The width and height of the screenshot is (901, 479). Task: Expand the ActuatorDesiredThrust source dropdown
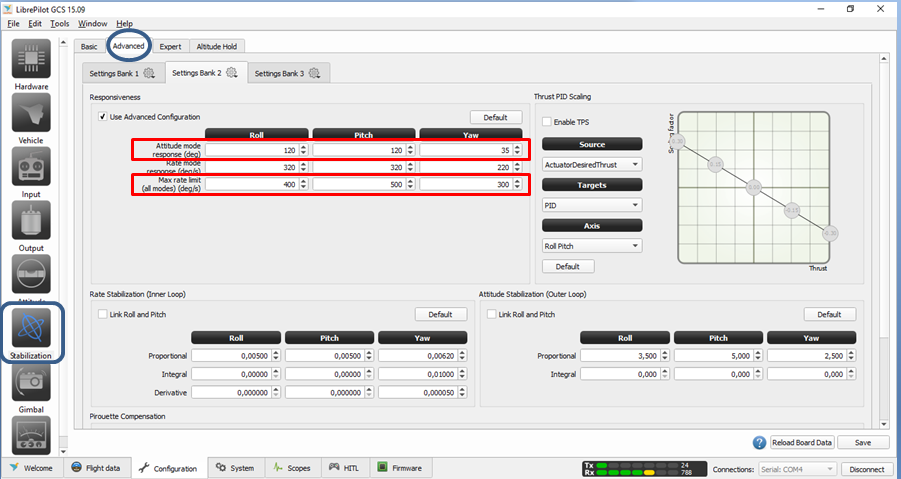[591, 164]
